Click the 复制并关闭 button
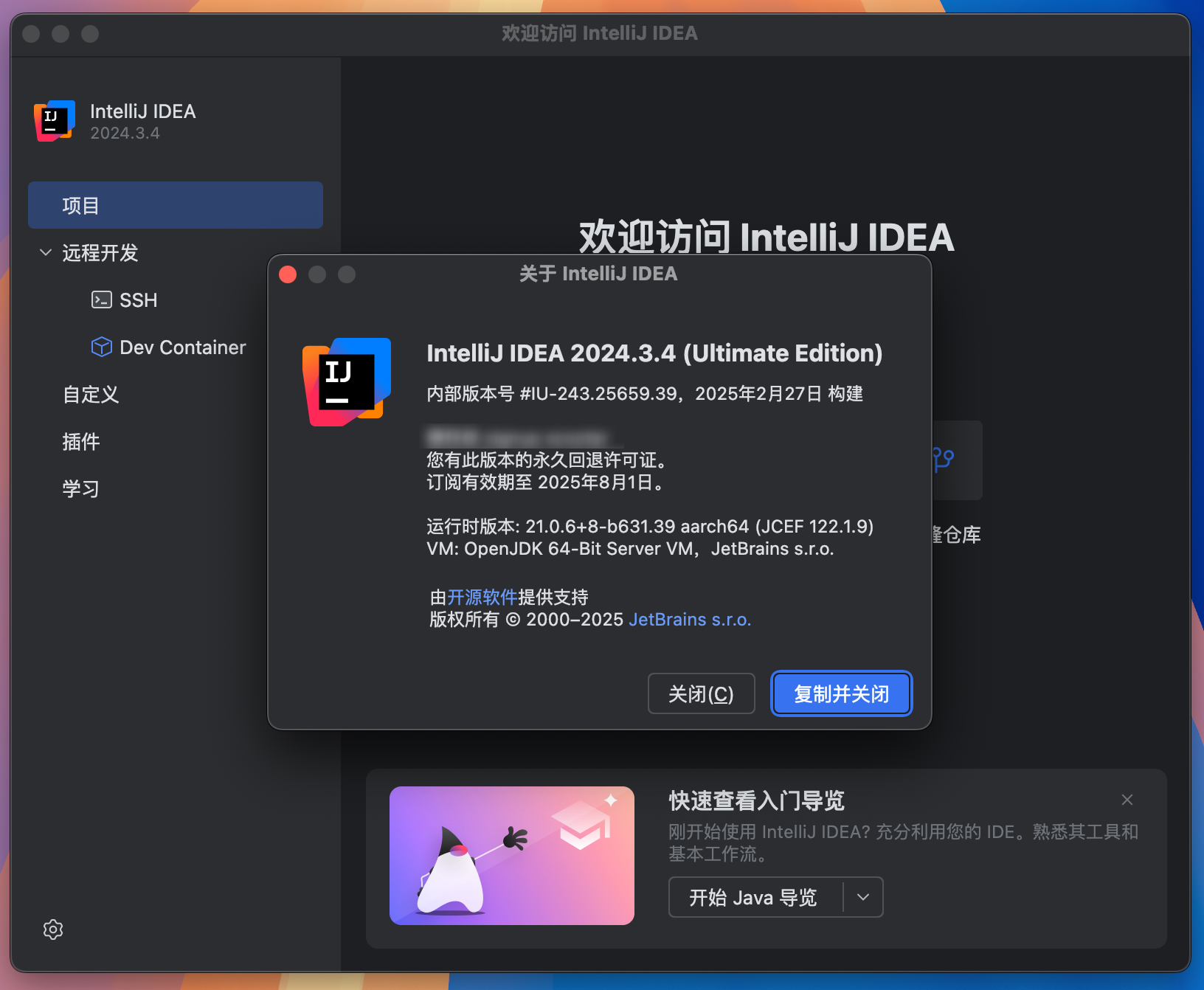Image resolution: width=1204 pixels, height=990 pixels. click(x=841, y=693)
